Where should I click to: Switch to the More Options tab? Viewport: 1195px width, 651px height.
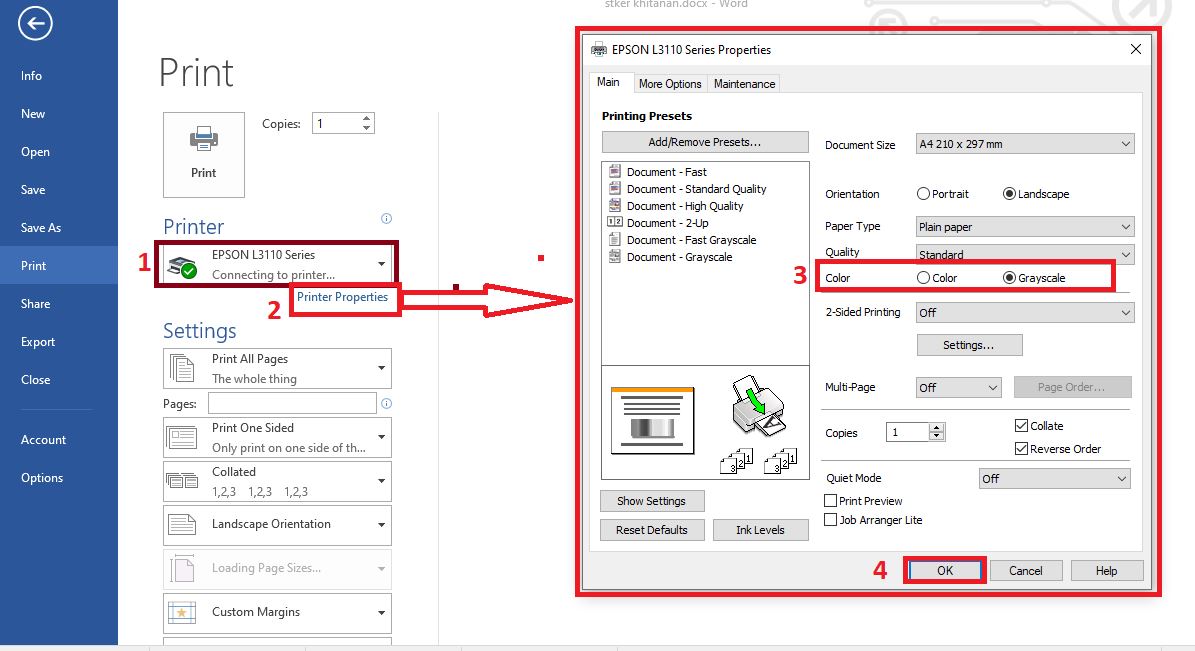click(670, 84)
